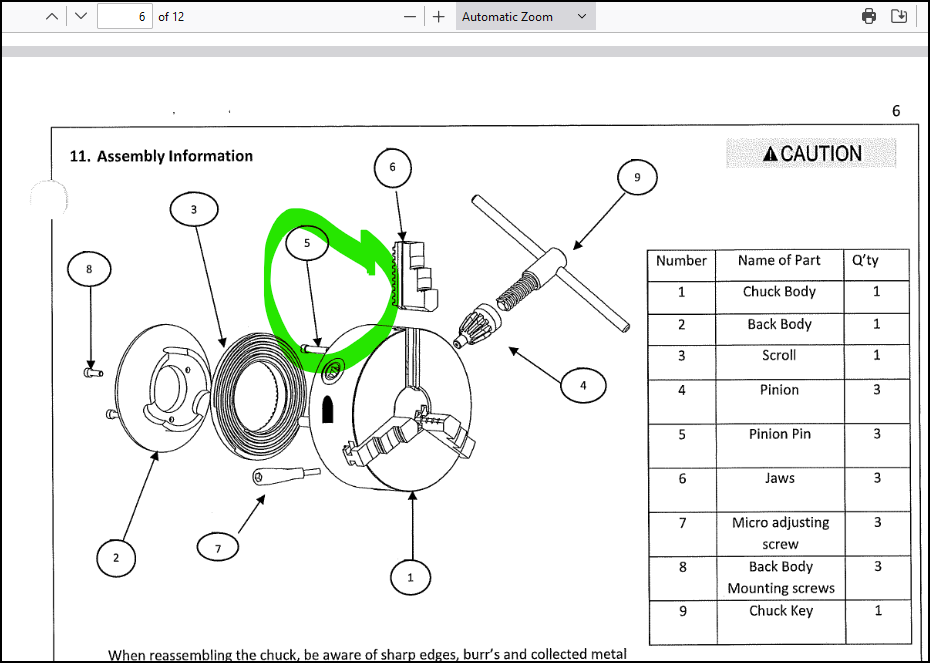The width and height of the screenshot is (930, 663).
Task: Click the circled number 3 callout
Action: pos(193,210)
